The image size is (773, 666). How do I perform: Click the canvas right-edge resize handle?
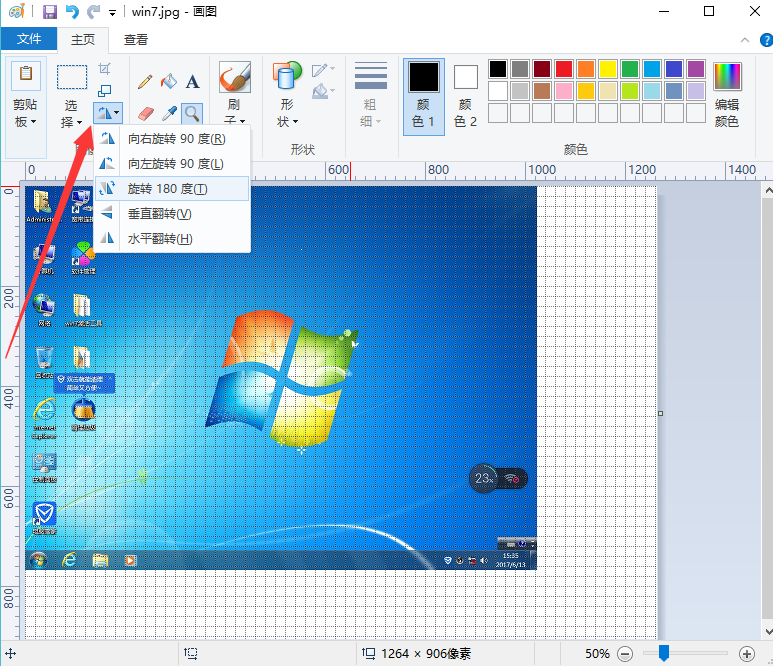tap(661, 413)
